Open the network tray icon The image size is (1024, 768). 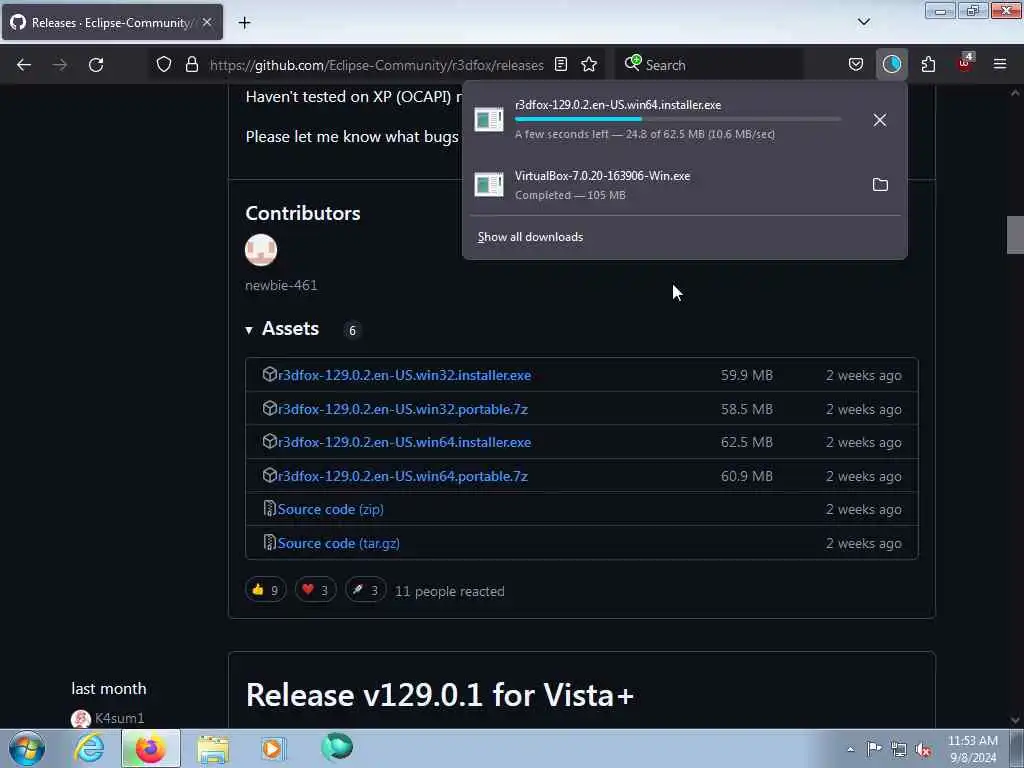[899, 750]
